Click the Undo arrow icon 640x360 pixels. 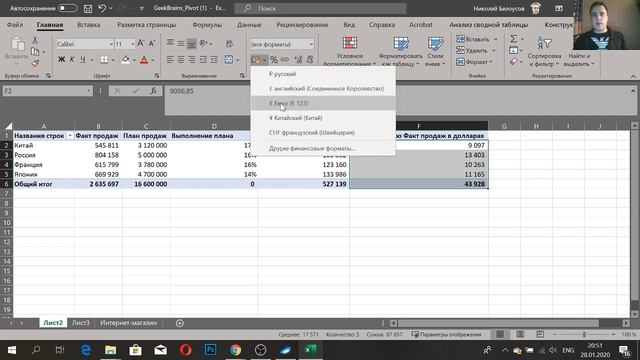pos(102,8)
